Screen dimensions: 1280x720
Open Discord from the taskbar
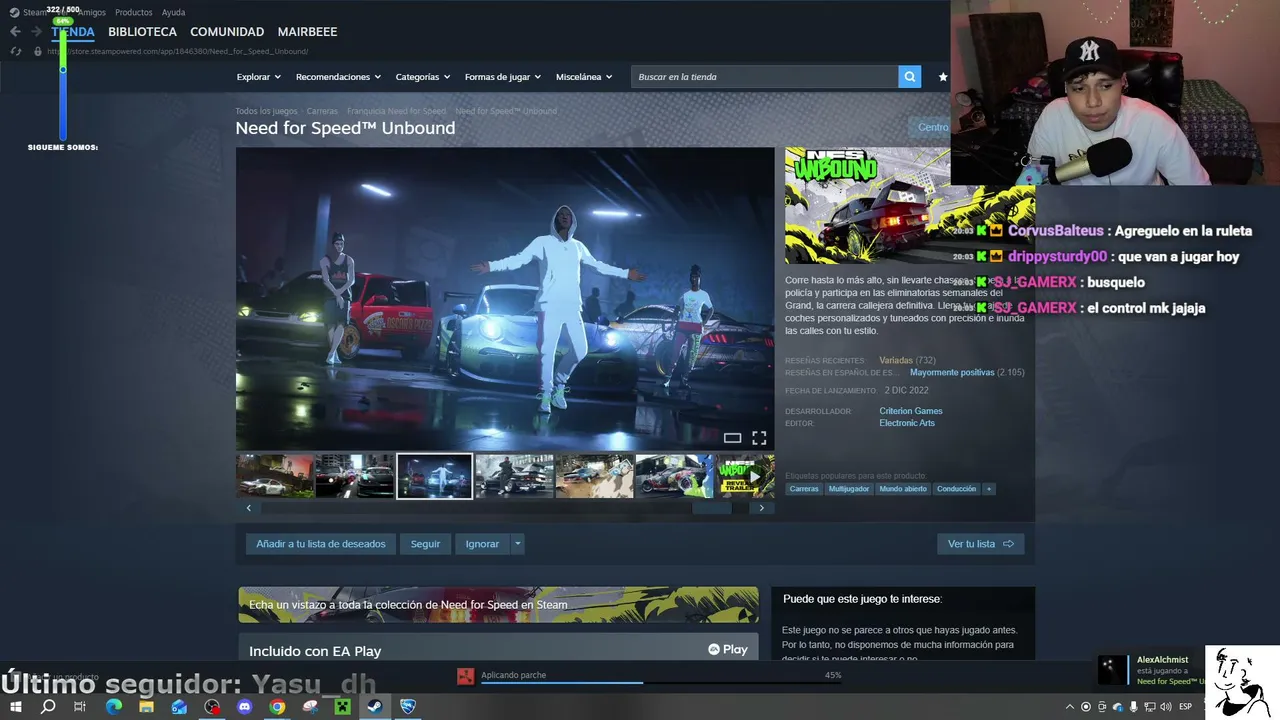[245, 707]
